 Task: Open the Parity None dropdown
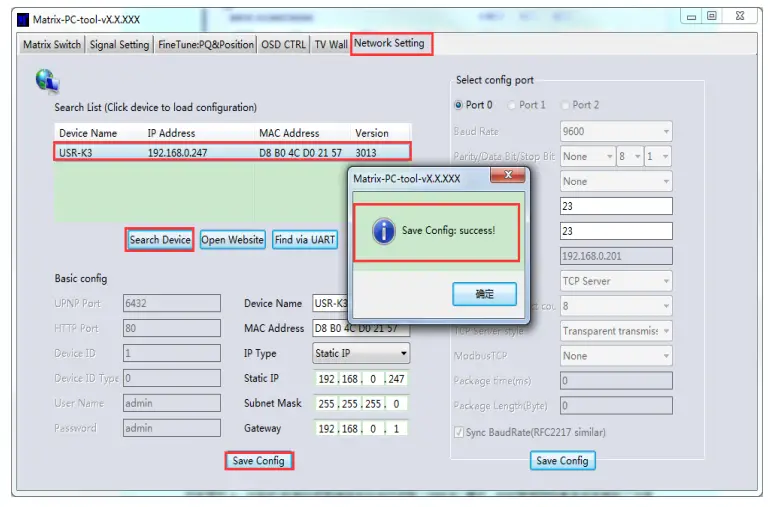click(x=587, y=157)
